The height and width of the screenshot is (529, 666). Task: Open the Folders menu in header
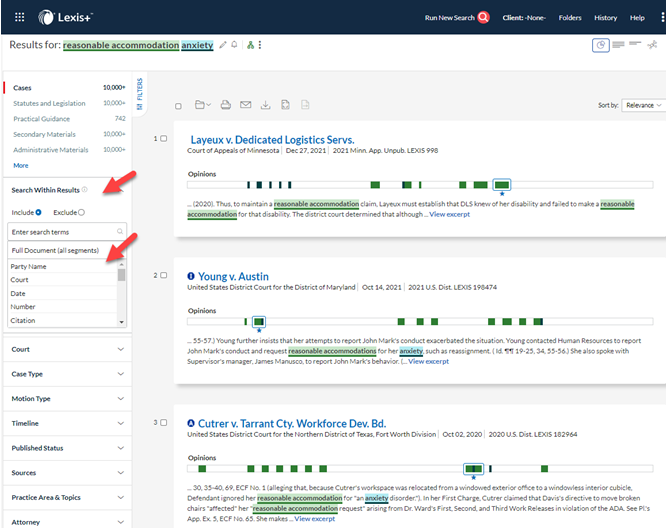(x=570, y=18)
